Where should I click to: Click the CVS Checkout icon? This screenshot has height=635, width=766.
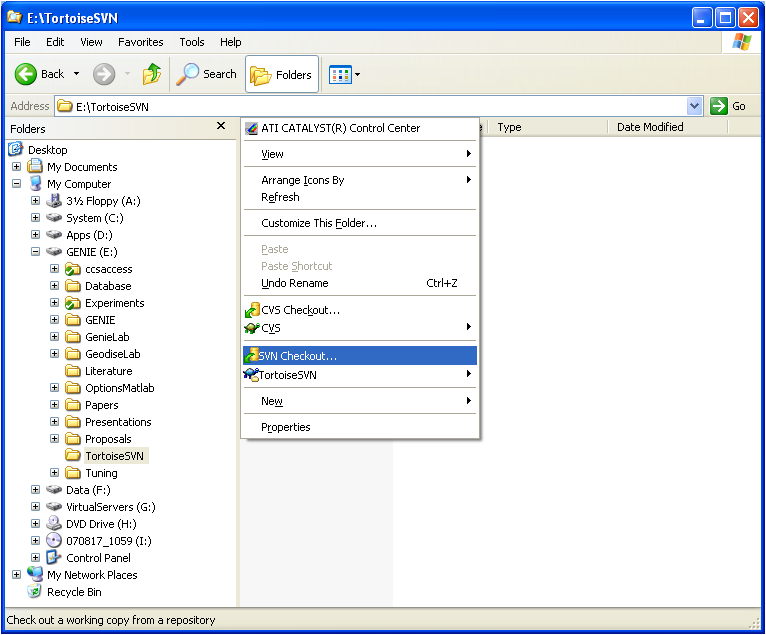(x=252, y=310)
